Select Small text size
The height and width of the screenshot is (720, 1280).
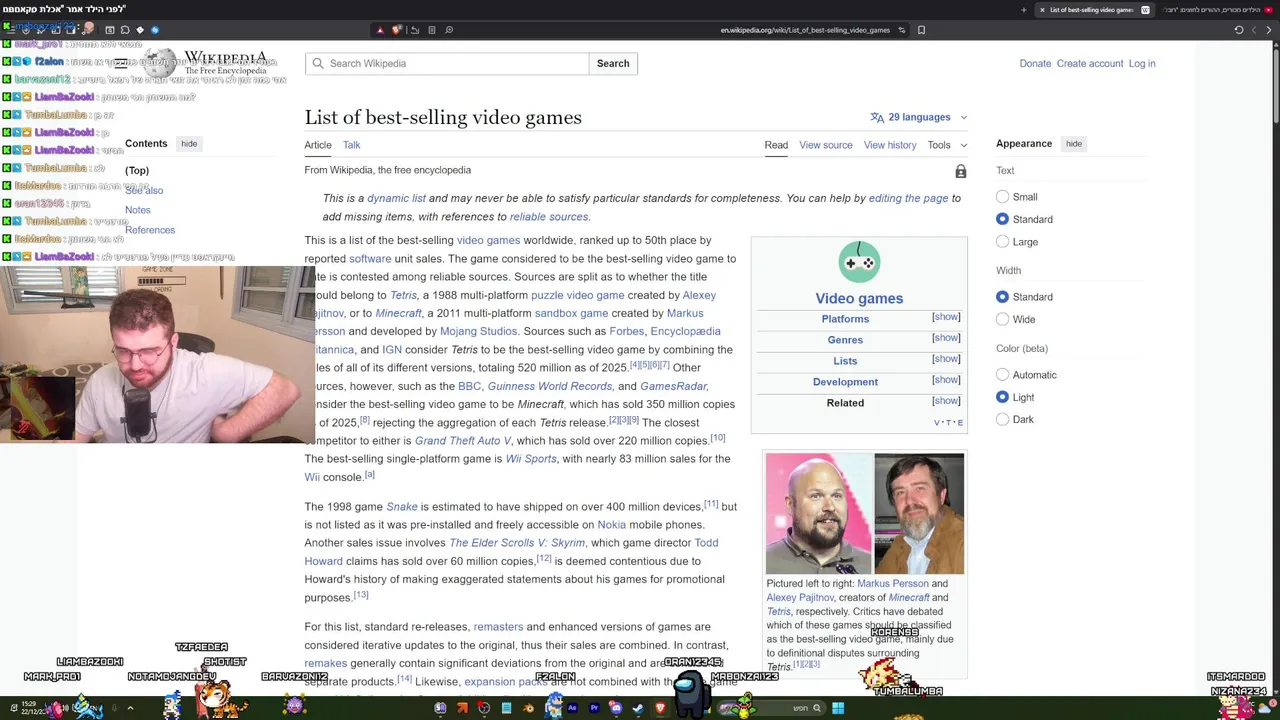point(1002,197)
